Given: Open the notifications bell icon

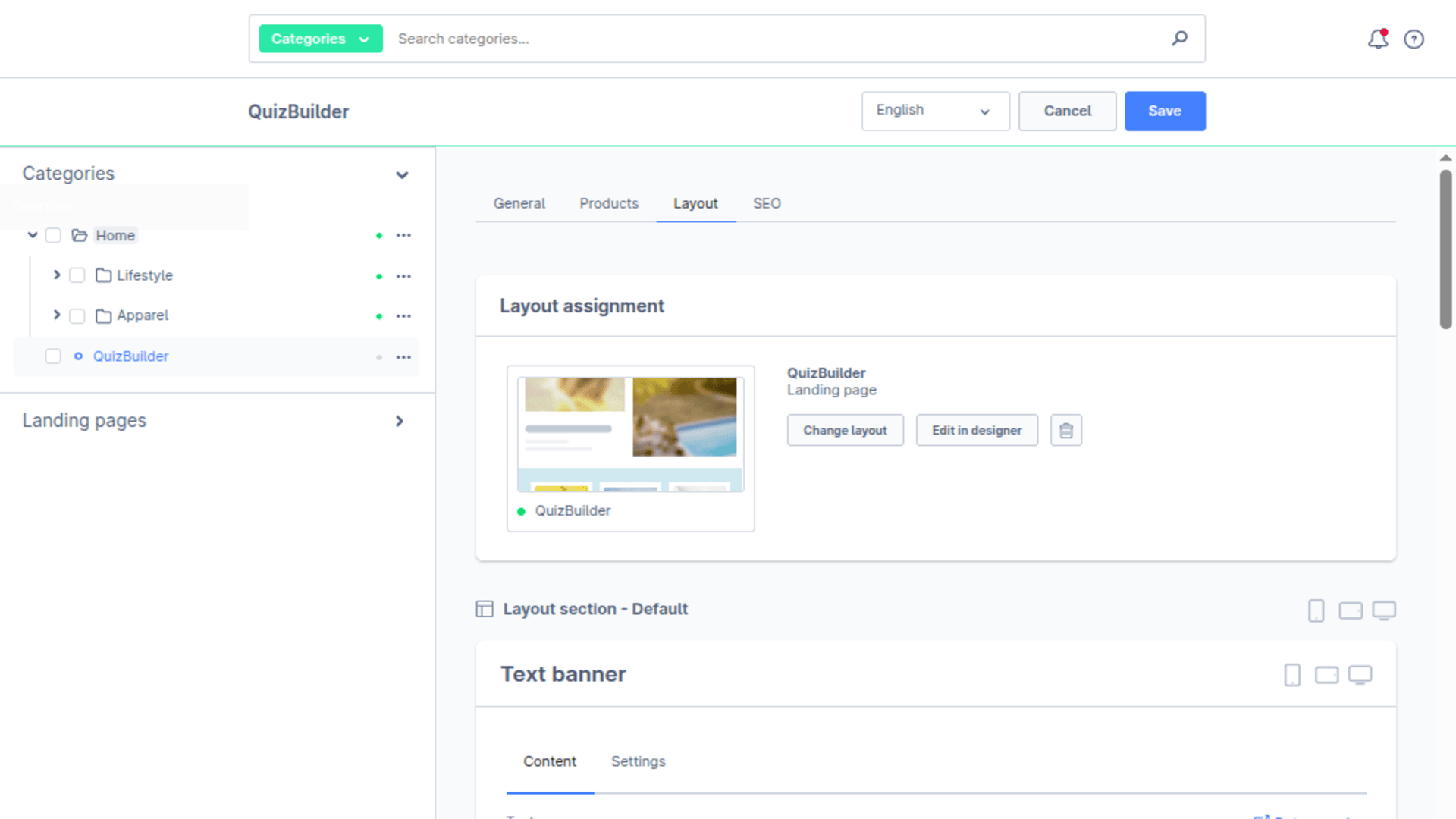Looking at the screenshot, I should point(1378,39).
